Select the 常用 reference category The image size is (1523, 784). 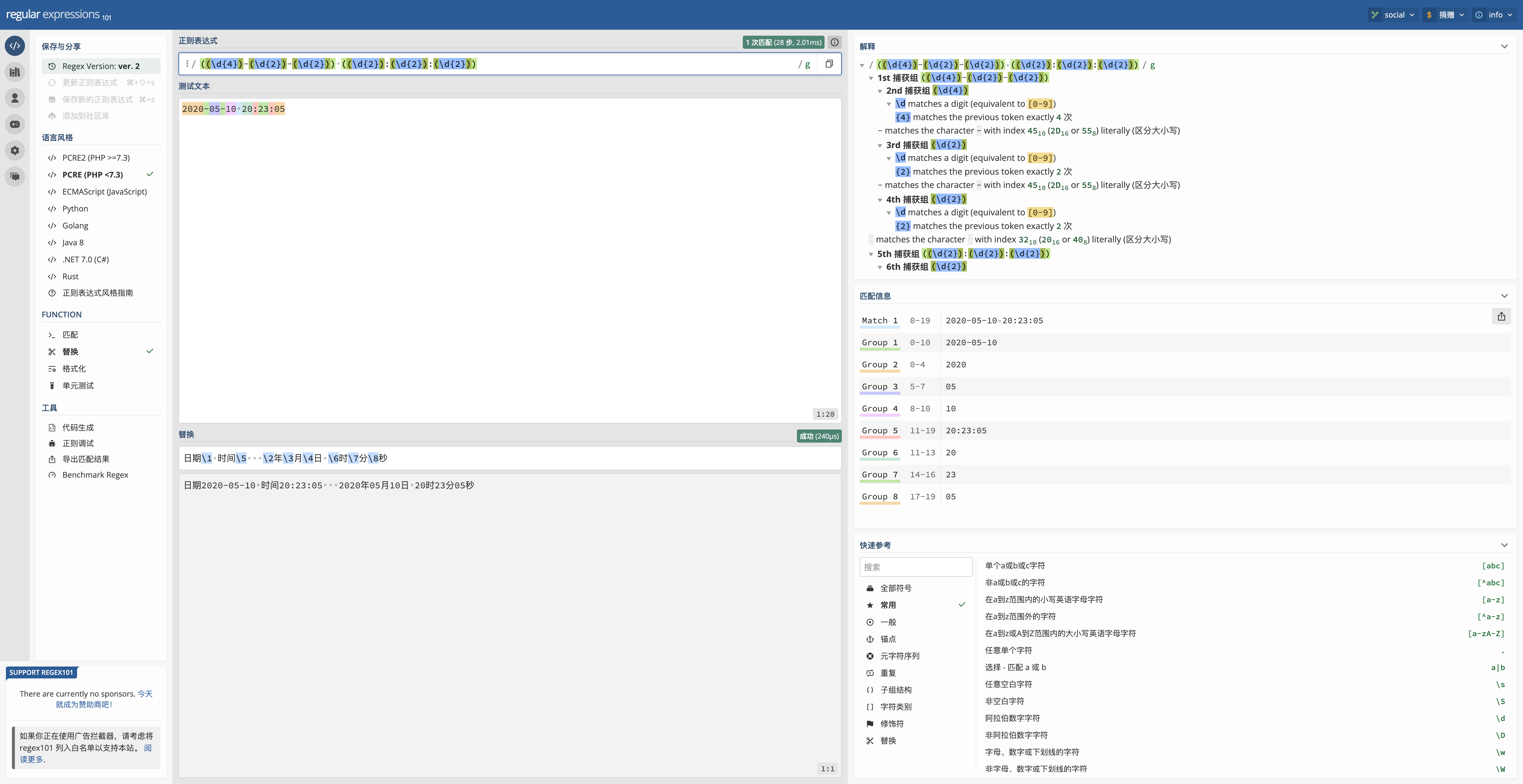click(915, 605)
